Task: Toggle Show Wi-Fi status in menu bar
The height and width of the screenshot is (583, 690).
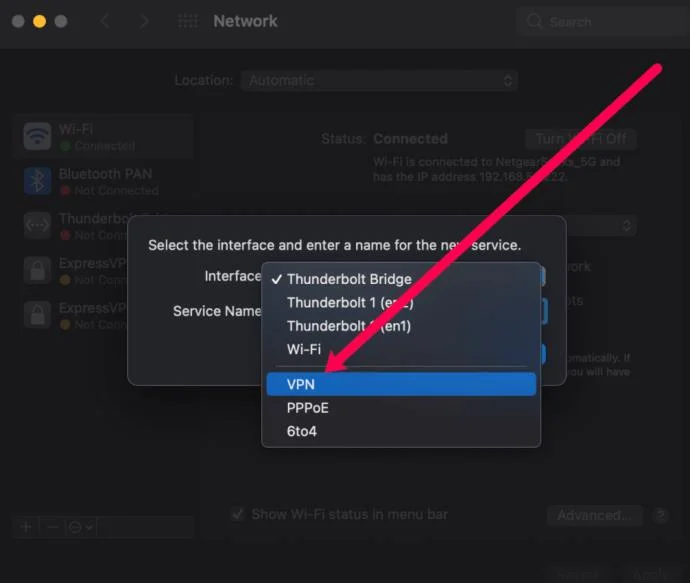Action: pyautogui.click(x=238, y=514)
